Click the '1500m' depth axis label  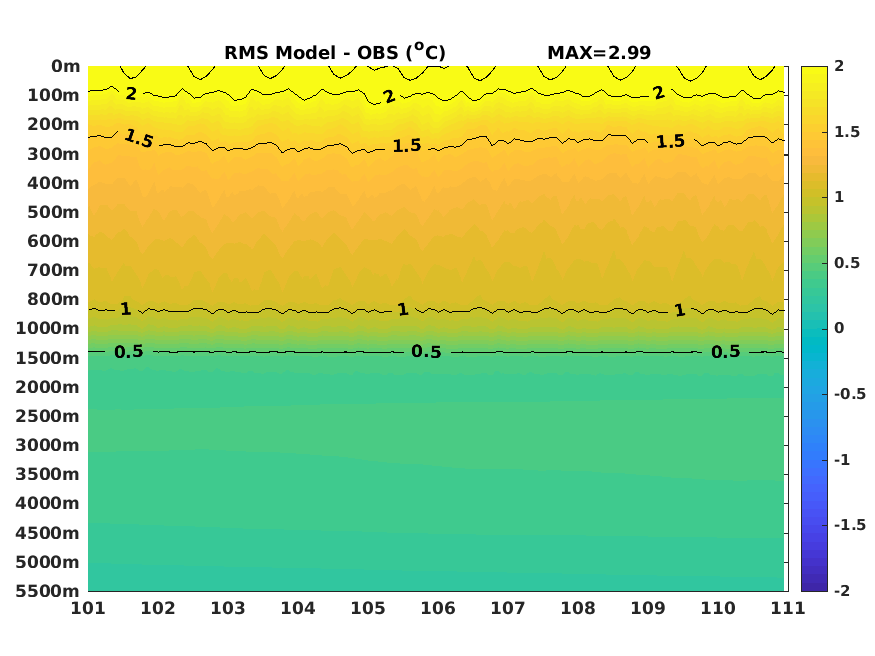[x=48, y=358]
